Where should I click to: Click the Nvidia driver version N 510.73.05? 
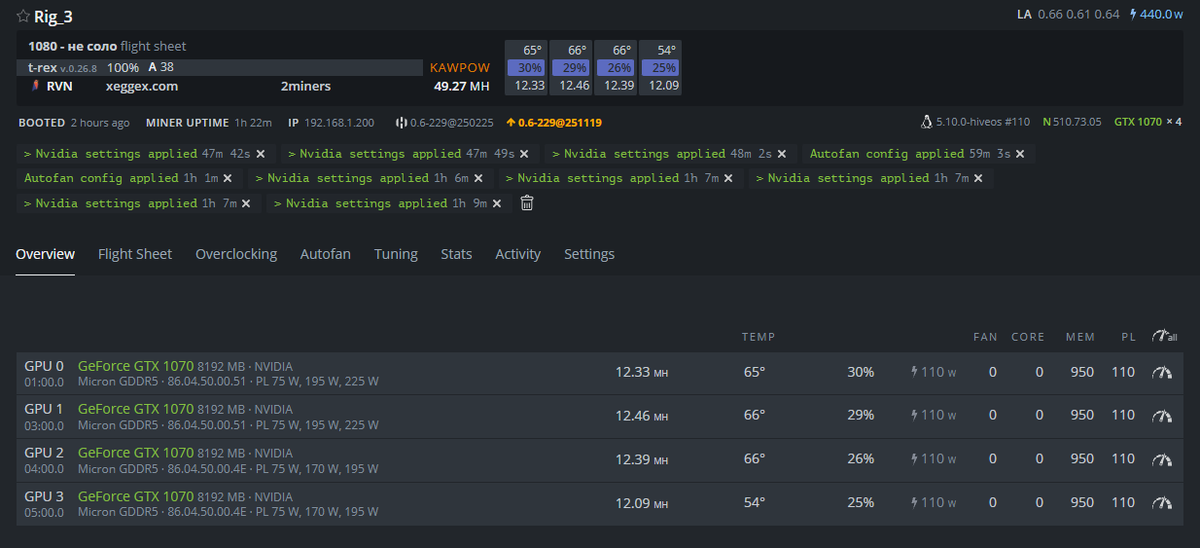pyautogui.click(x=1072, y=122)
